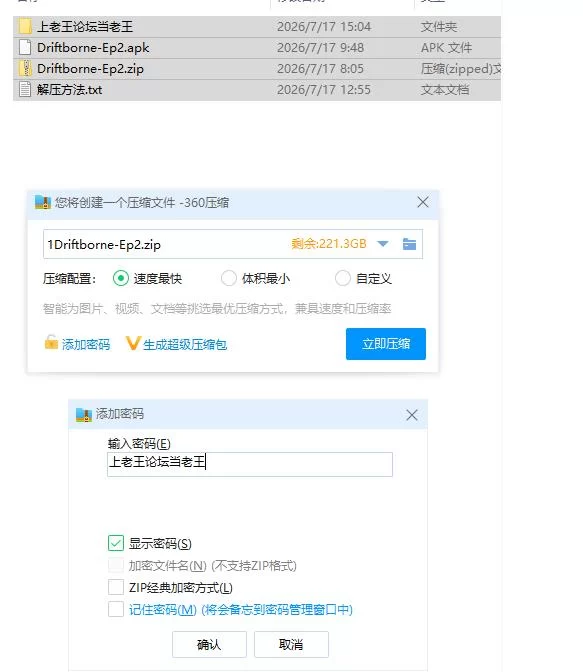Click the Driftborne-Ep2.apk file icon
Image resolution: width=583 pixels, height=672 pixels.
(25, 48)
